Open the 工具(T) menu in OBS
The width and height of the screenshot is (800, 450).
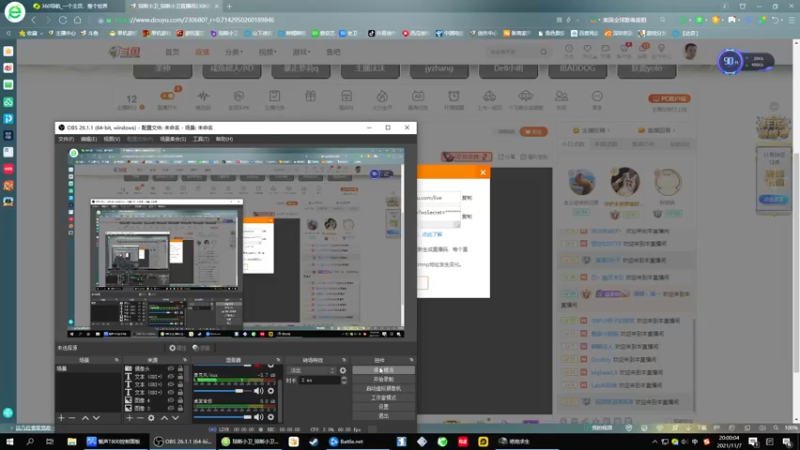pos(201,139)
